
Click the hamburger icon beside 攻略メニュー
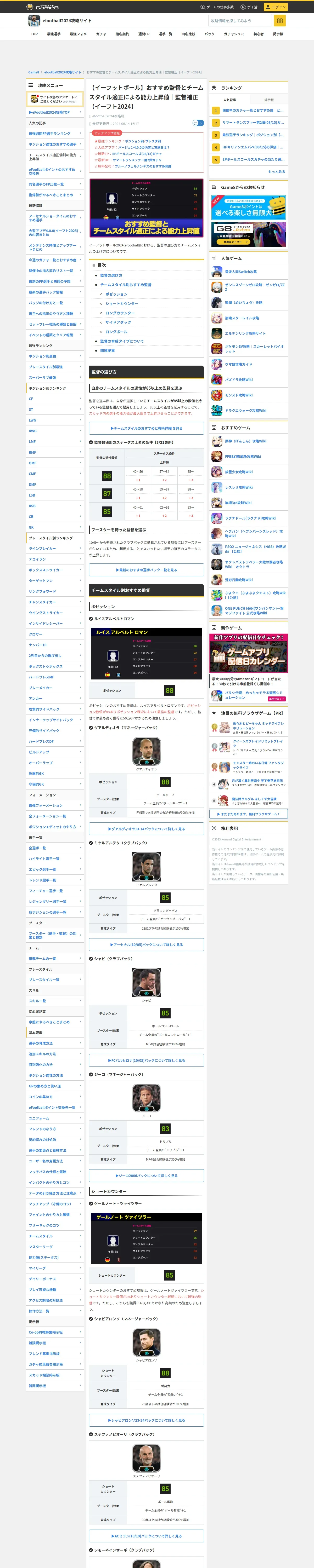pyautogui.click(x=31, y=85)
